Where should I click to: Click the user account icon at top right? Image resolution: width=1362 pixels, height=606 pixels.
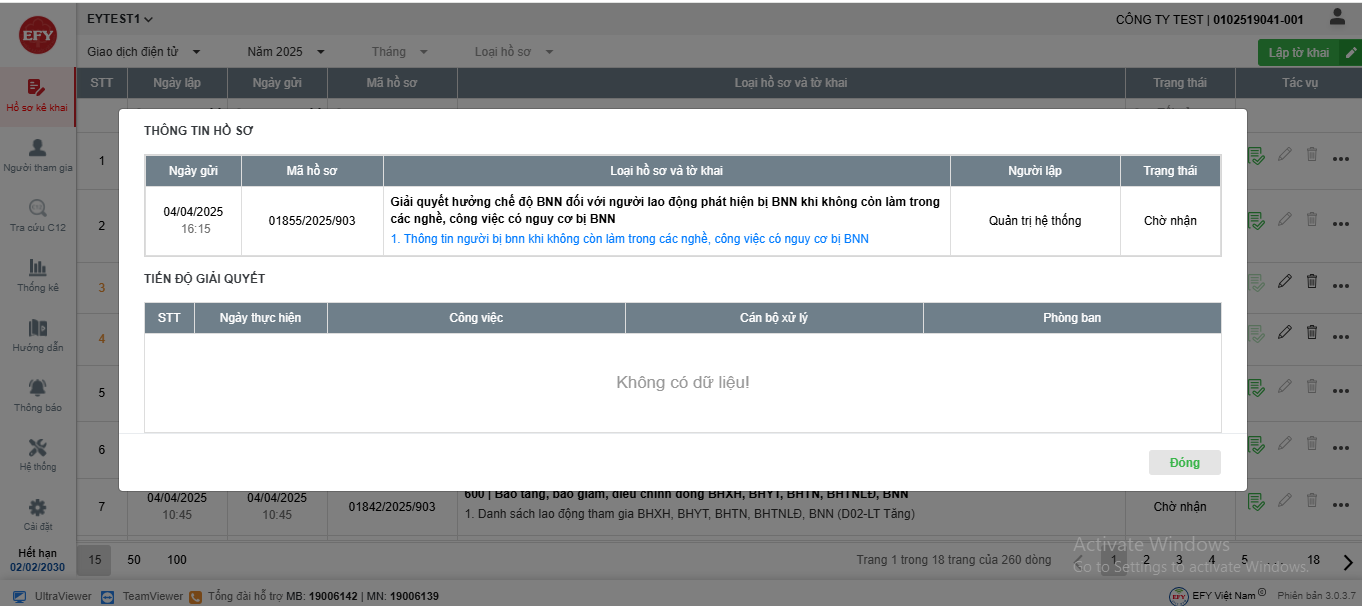pos(1337,17)
